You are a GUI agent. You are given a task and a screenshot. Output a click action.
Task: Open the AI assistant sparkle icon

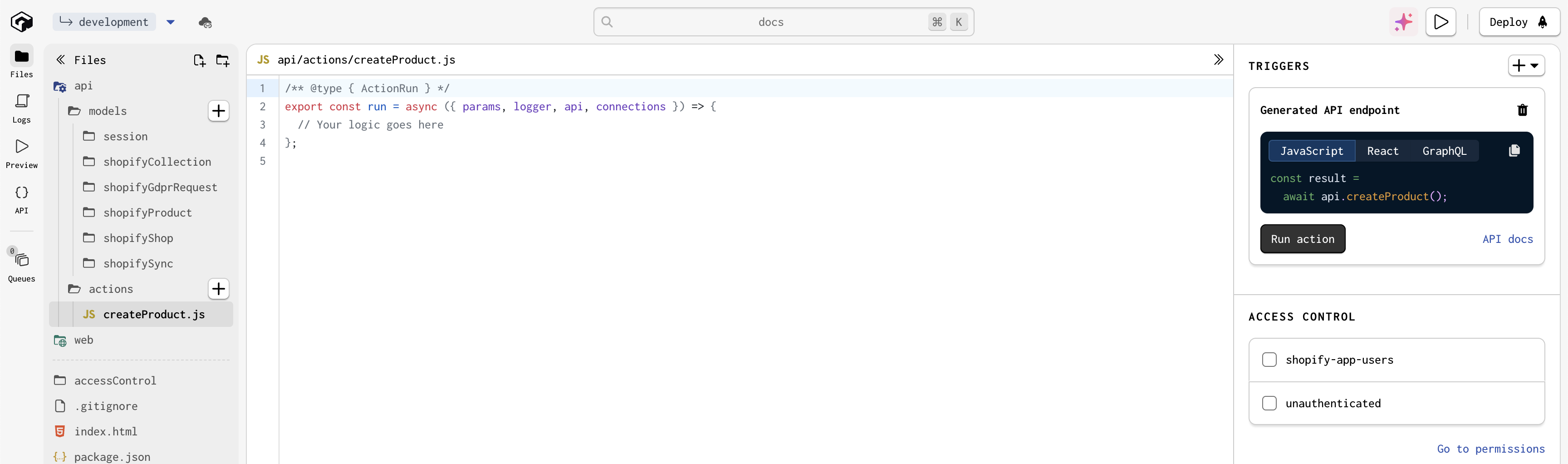[1404, 23]
